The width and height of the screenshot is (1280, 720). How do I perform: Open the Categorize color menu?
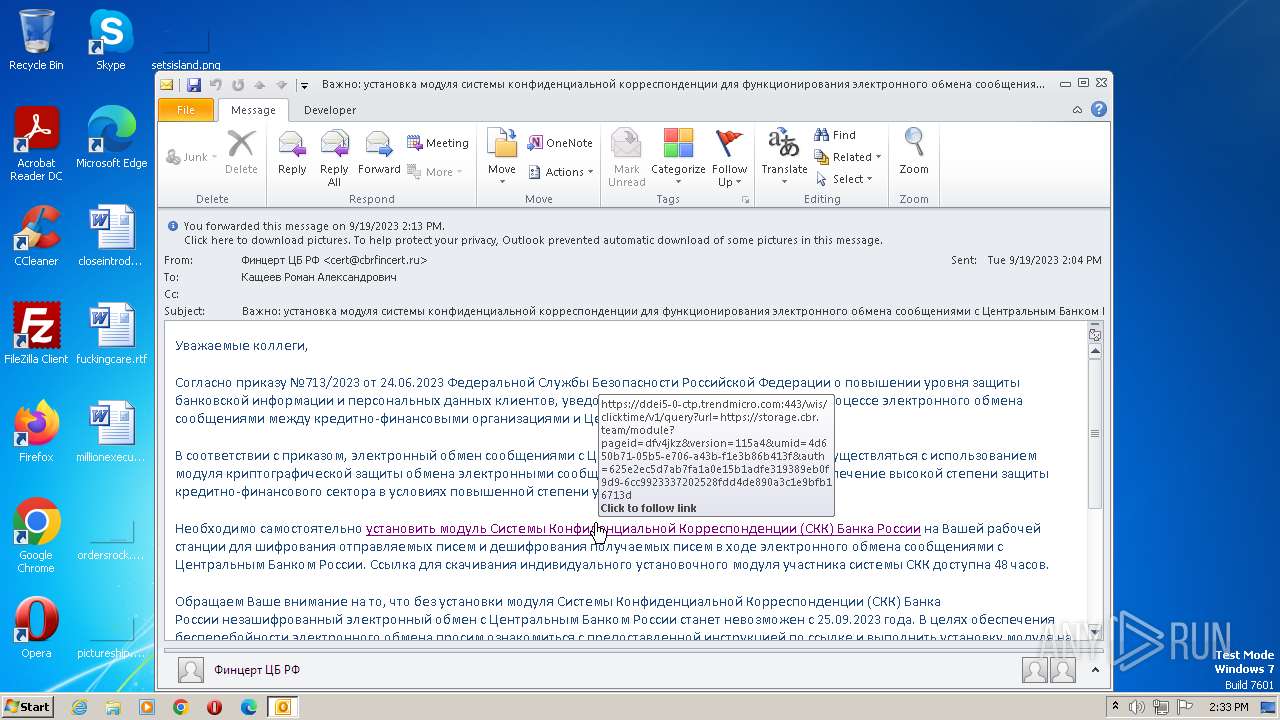tap(678, 156)
